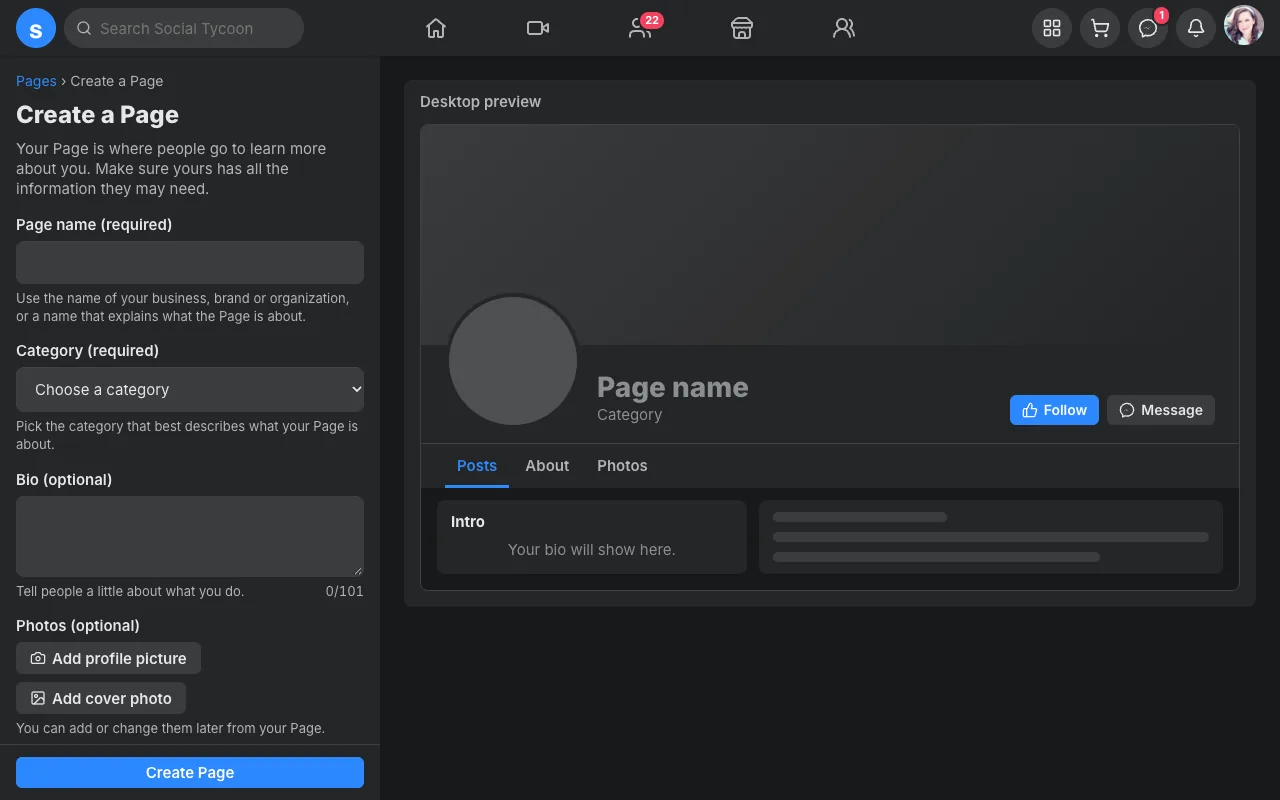
Task: Switch to the About tab
Action: coord(547,466)
